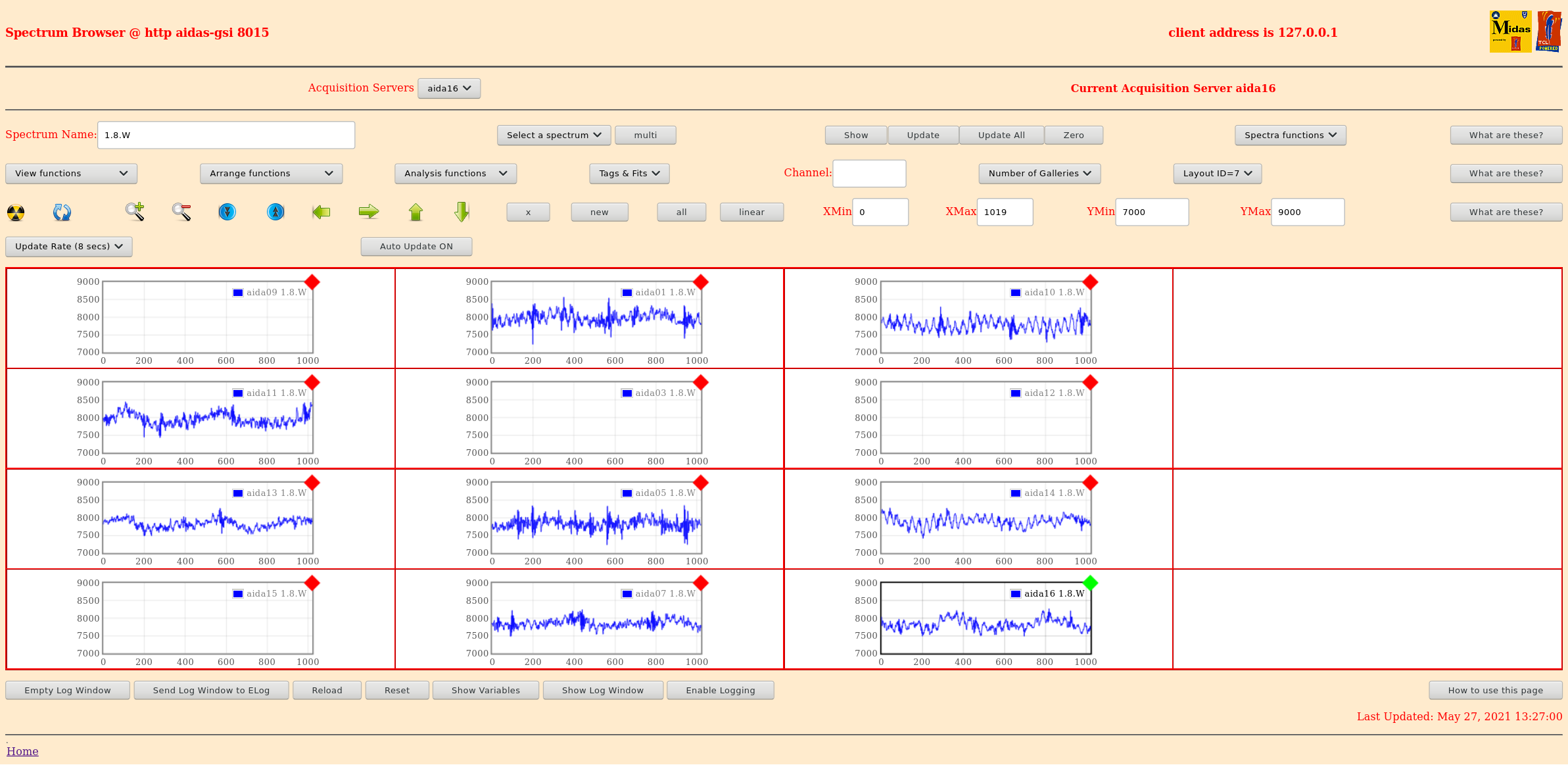Screen dimensions: 1568x765
Task: Toggle the green diamond on aida16 plot
Action: pyautogui.click(x=1090, y=583)
